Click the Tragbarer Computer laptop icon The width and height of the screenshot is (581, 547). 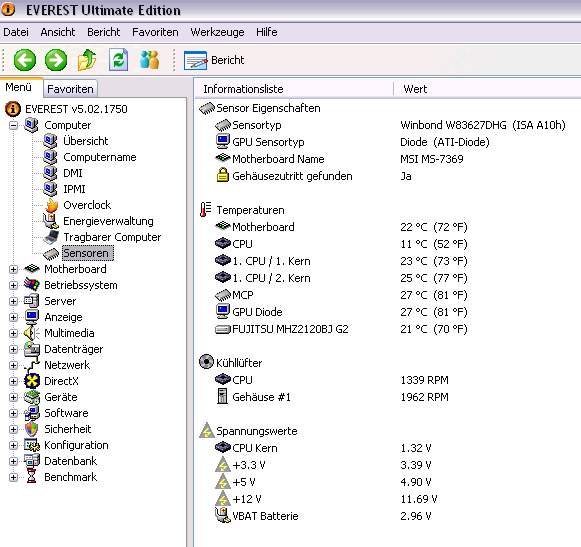(x=51, y=237)
